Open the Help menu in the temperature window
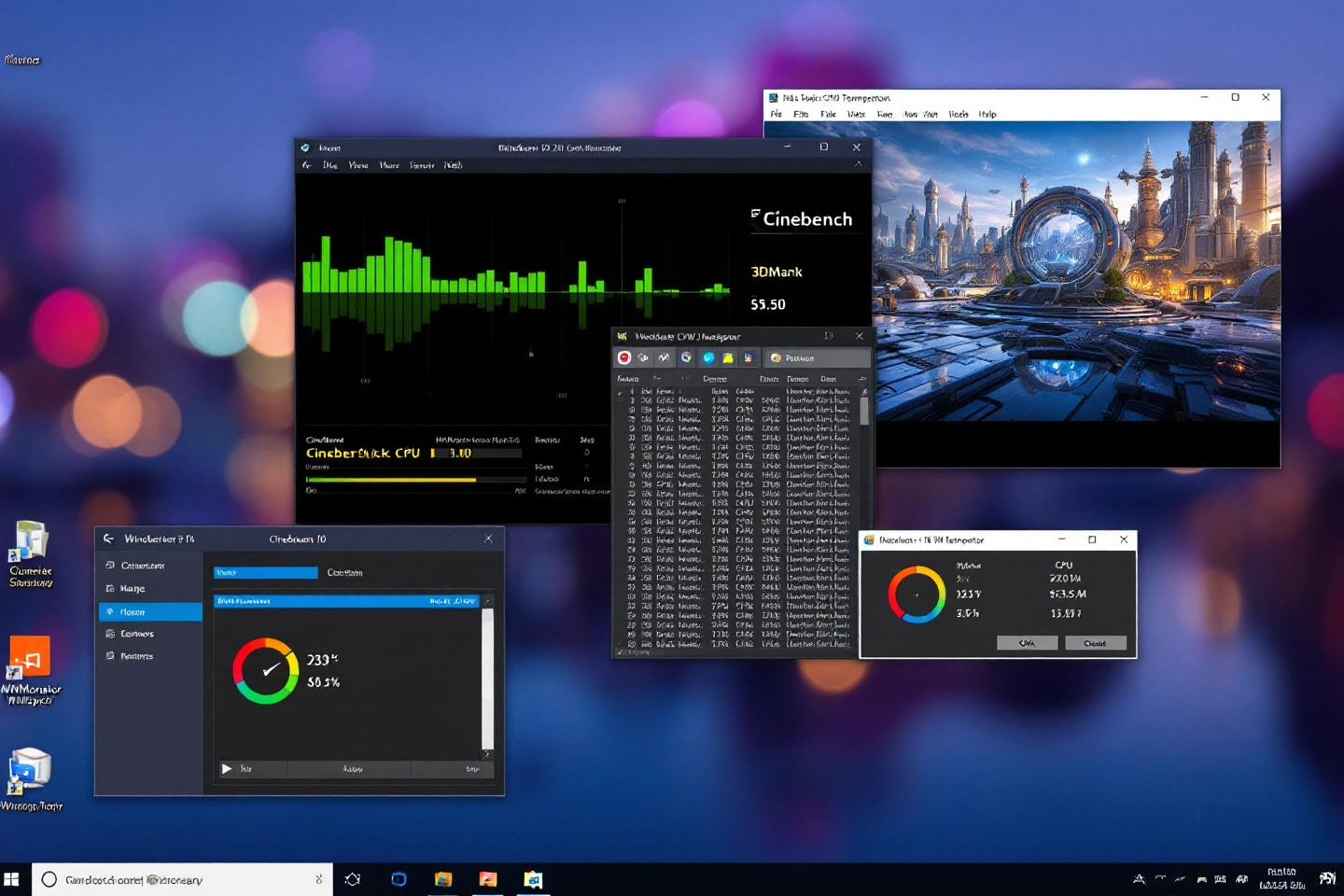This screenshot has width=1344, height=896. tap(987, 114)
